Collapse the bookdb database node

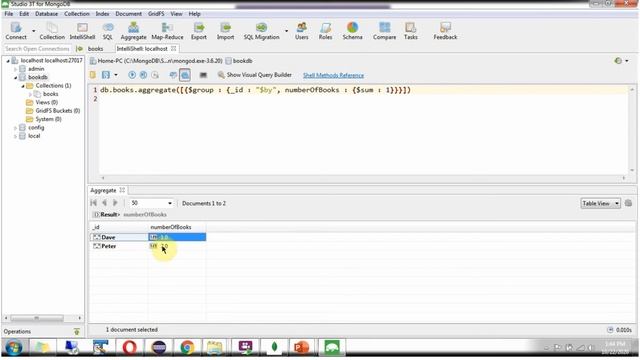pyautogui.click(x=16, y=78)
